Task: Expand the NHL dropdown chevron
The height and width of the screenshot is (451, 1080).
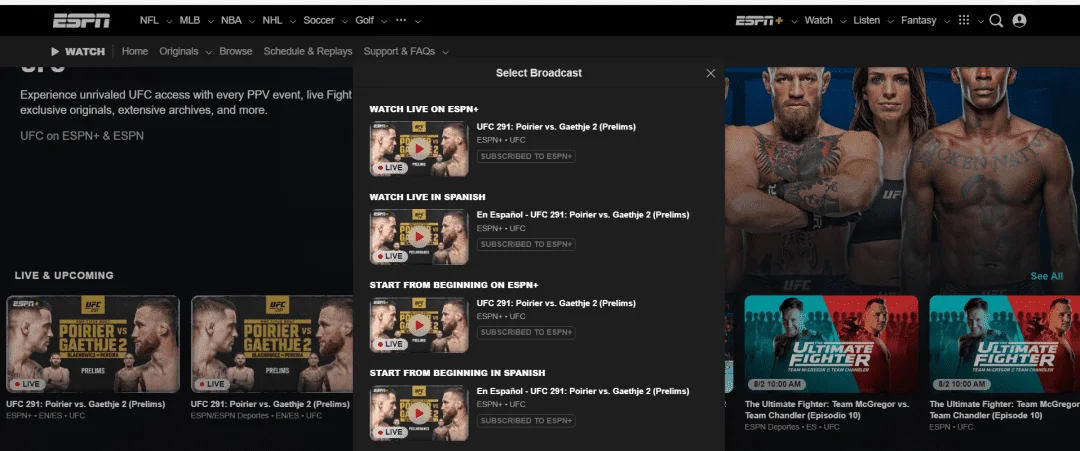Action: coord(293,21)
